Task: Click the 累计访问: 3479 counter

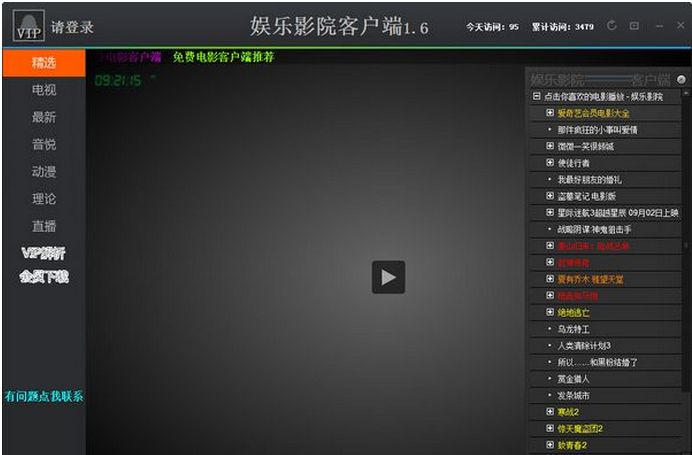Action: [562, 27]
